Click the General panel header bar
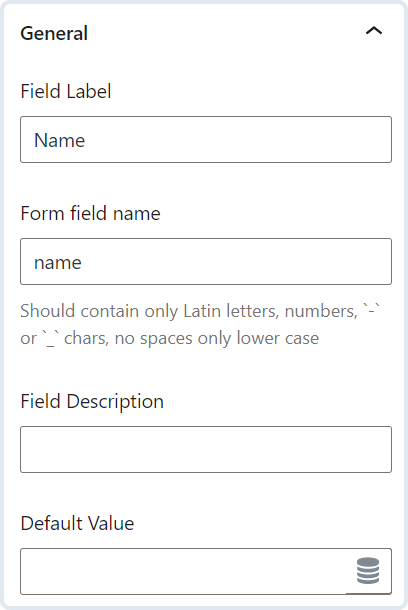 click(204, 33)
